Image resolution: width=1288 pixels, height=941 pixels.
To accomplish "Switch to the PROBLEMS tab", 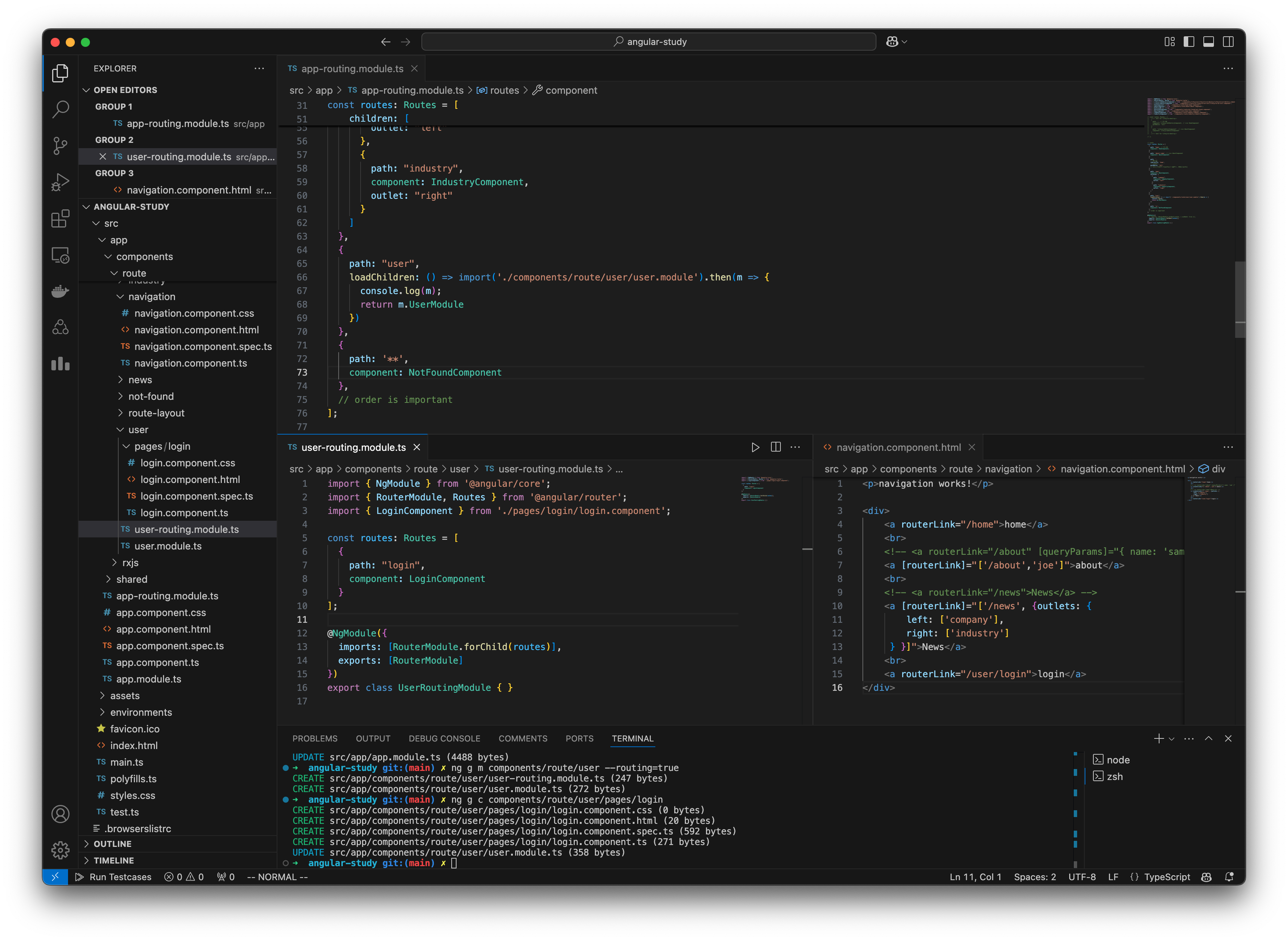I will tap(315, 738).
